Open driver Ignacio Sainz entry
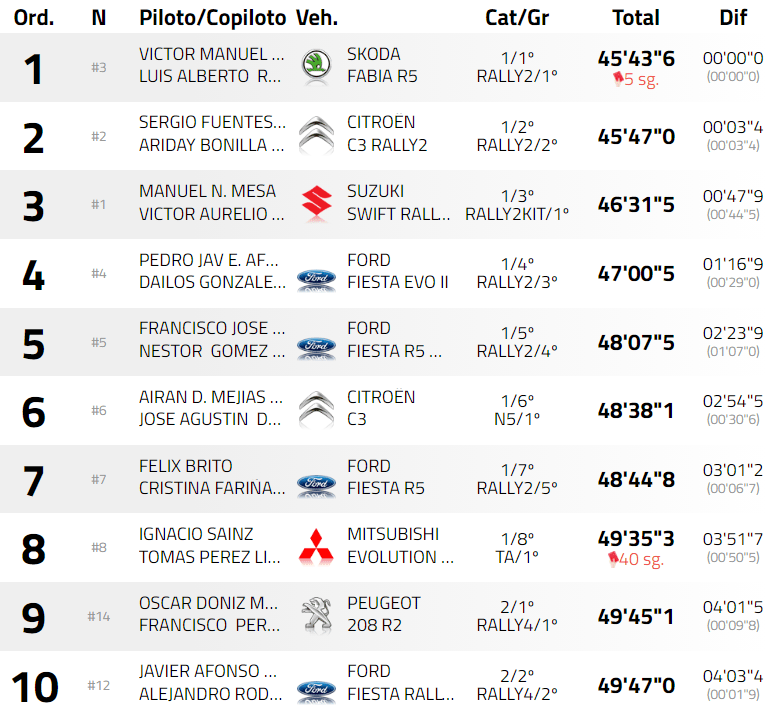 (x=196, y=535)
